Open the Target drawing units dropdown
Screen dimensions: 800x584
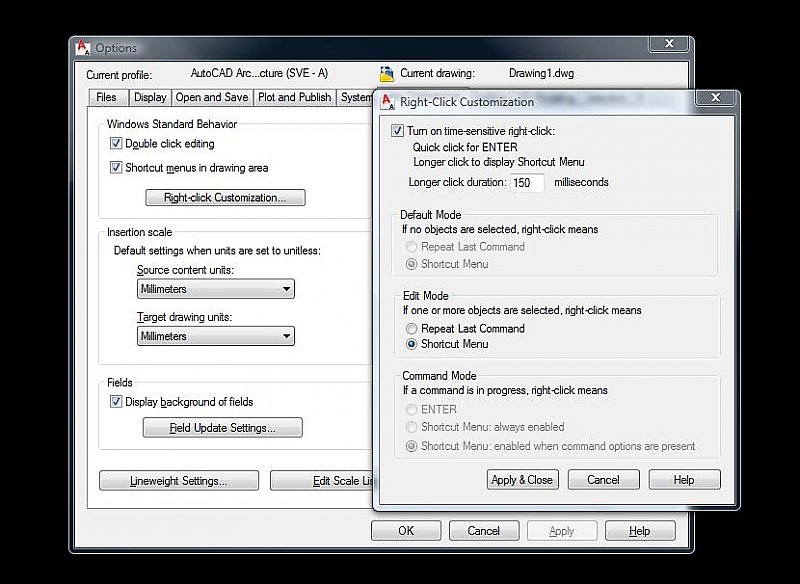[x=216, y=336]
